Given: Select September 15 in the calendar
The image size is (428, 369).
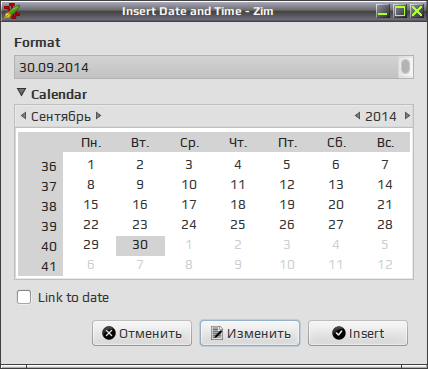Looking at the screenshot, I should [x=91, y=205].
